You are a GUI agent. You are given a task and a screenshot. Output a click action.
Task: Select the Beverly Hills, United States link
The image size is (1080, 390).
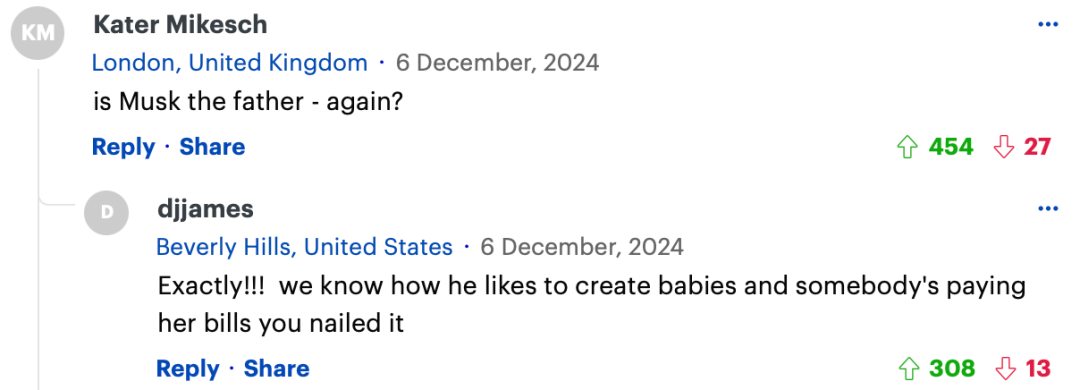click(x=304, y=247)
